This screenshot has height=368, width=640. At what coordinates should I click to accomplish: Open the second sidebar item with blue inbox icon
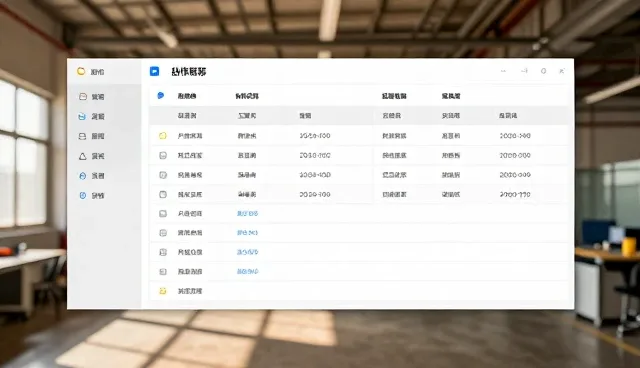(92, 116)
